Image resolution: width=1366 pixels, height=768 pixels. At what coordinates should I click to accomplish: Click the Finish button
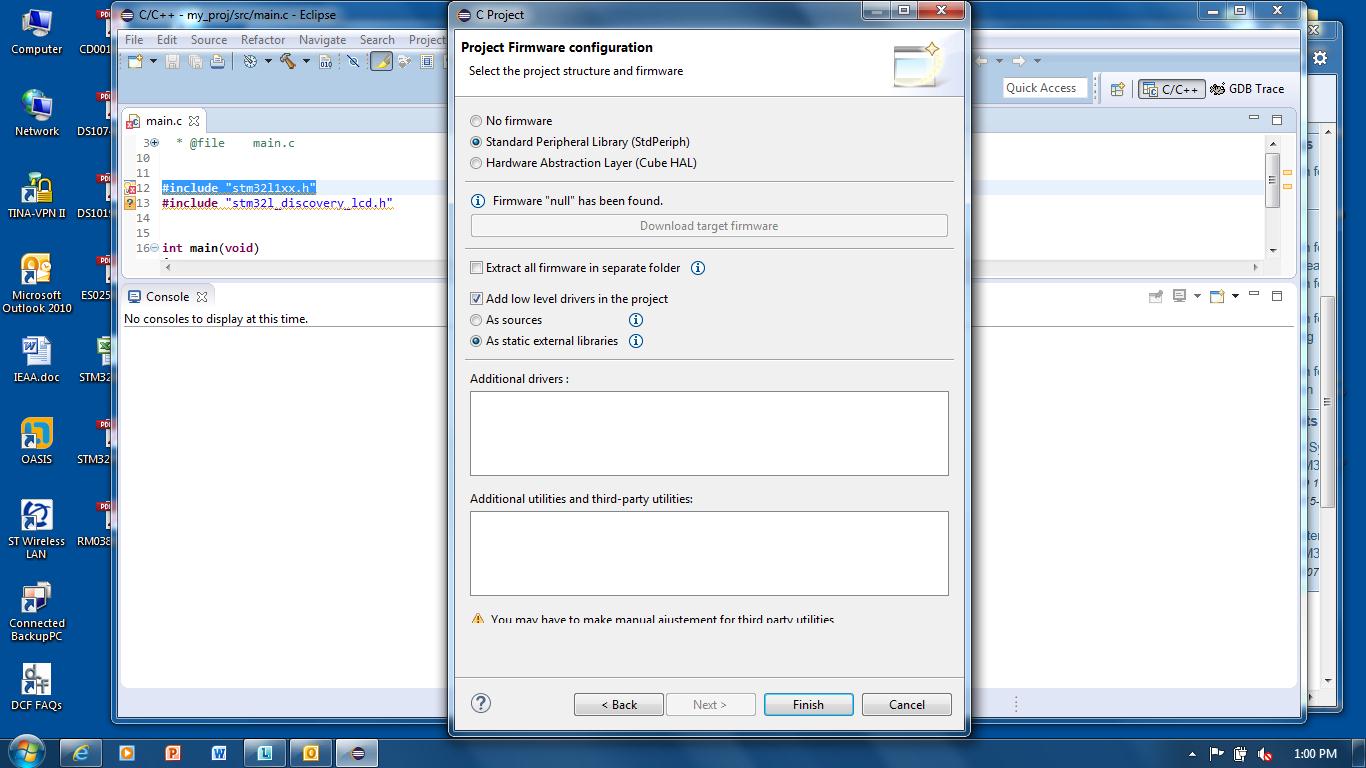[808, 704]
